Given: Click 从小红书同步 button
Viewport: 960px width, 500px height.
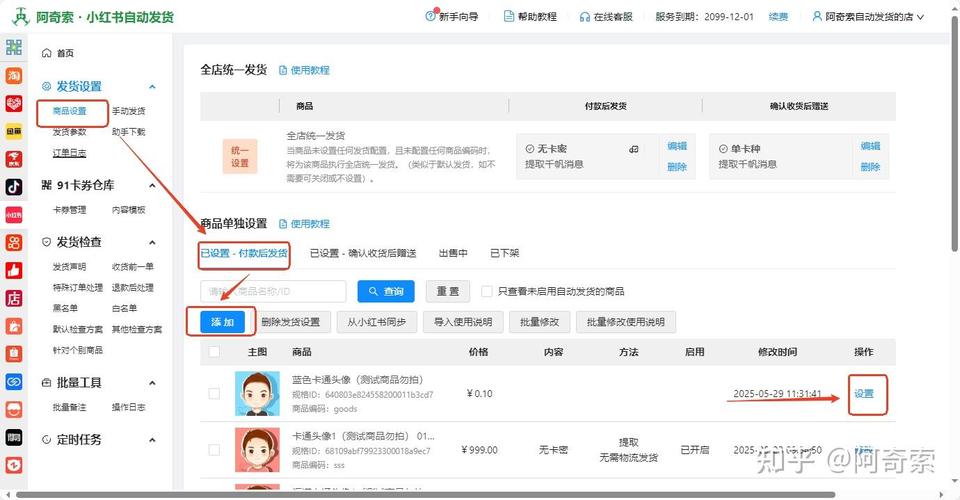Looking at the screenshot, I should coord(376,322).
